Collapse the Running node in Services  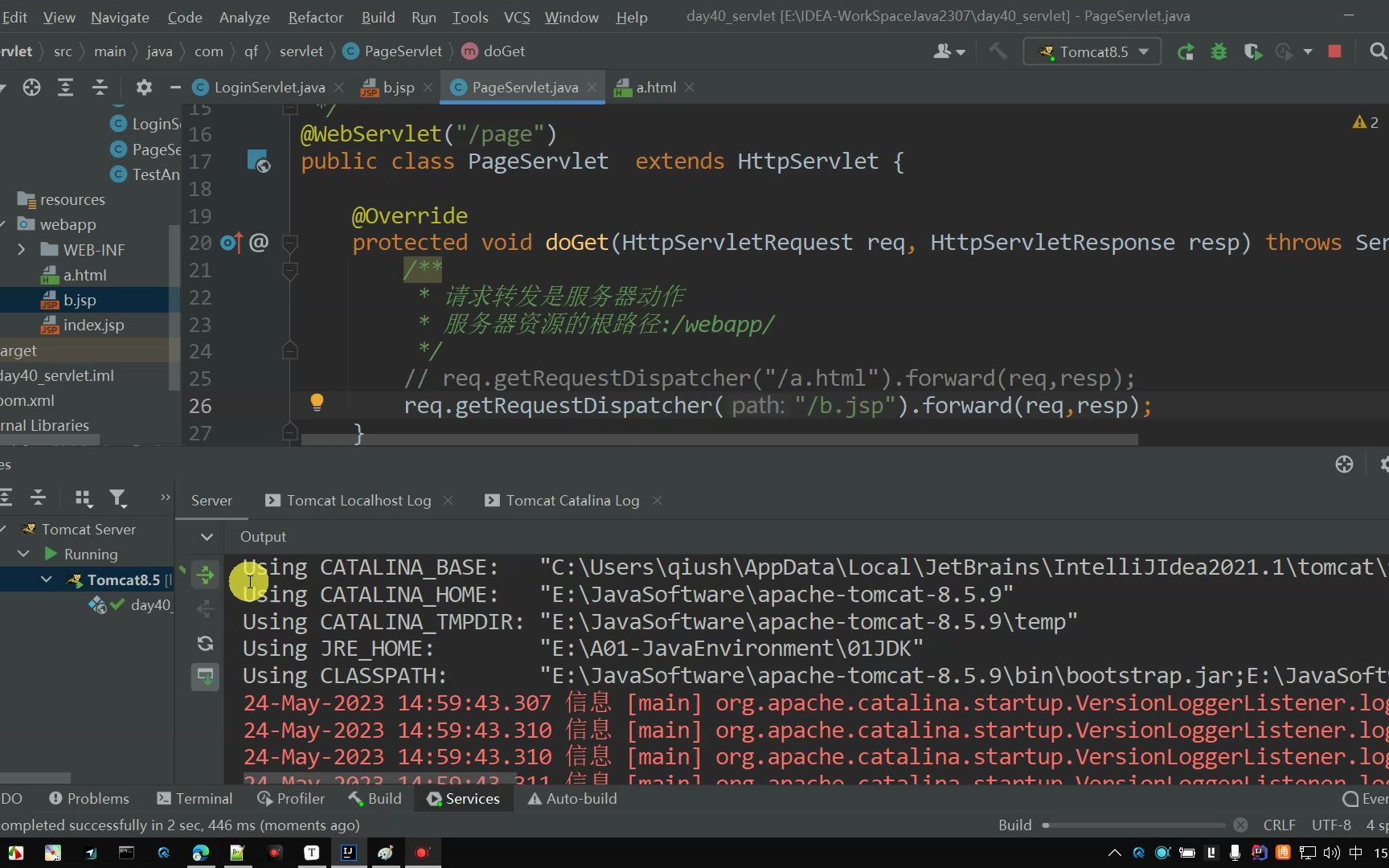click(x=23, y=554)
